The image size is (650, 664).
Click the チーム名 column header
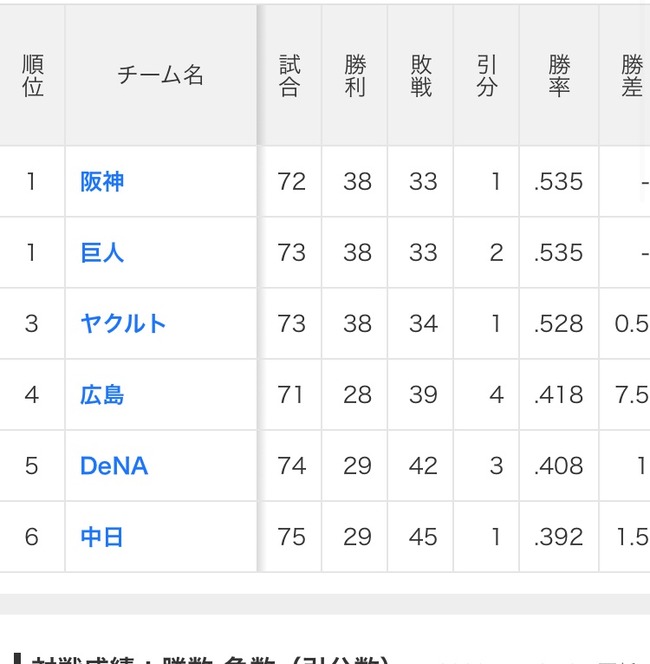[161, 75]
